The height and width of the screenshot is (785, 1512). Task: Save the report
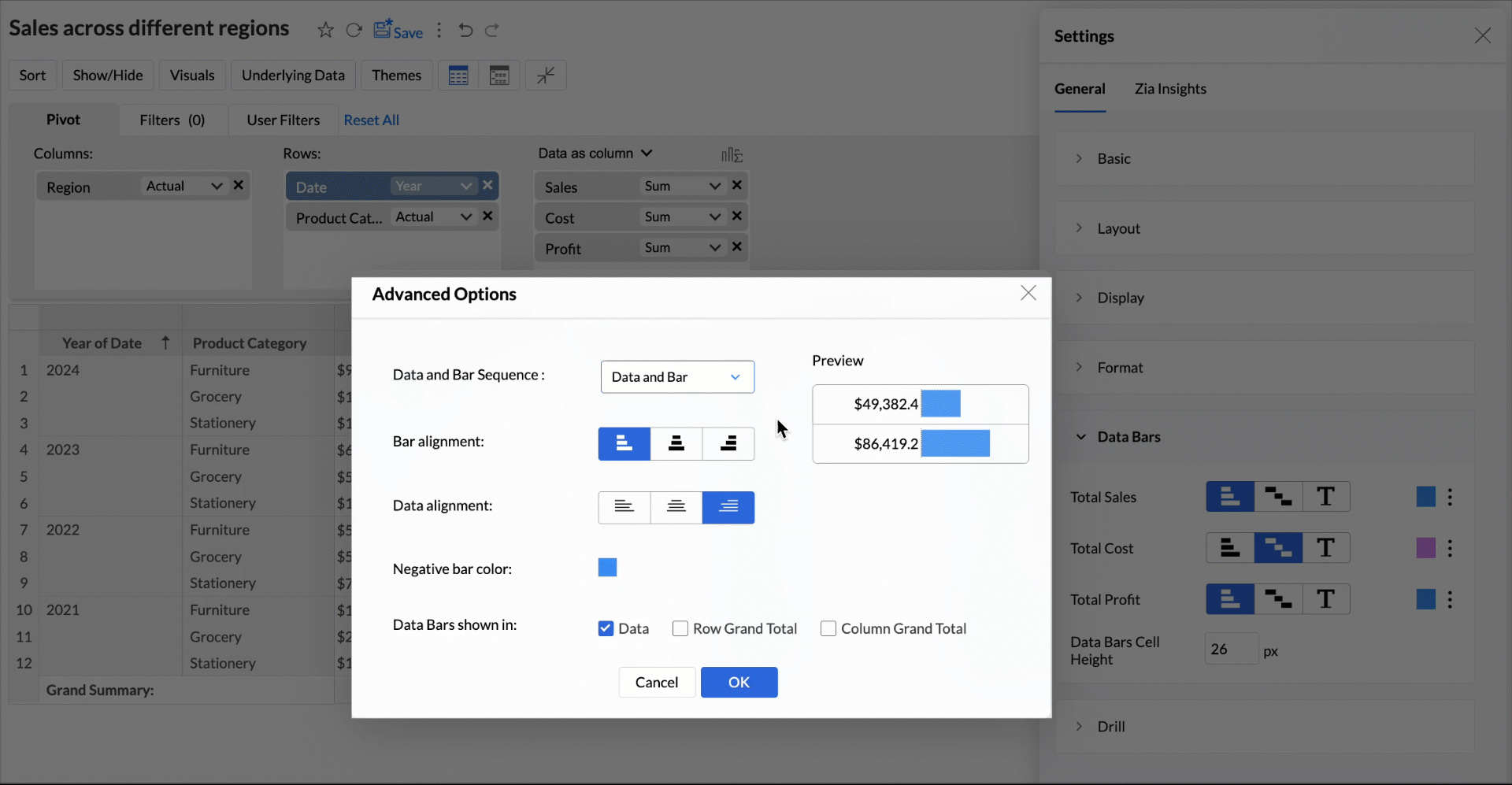[x=398, y=31]
